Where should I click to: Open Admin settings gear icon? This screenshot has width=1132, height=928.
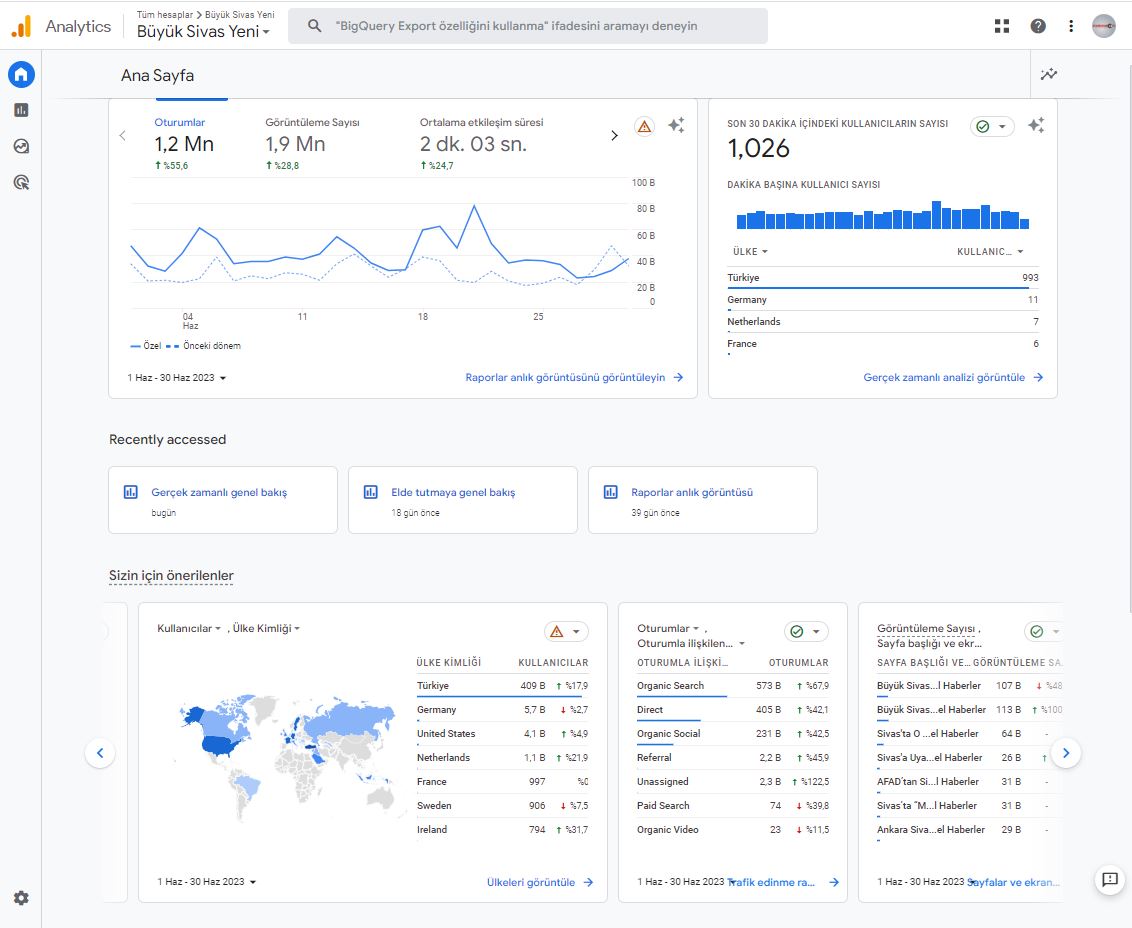(21, 898)
